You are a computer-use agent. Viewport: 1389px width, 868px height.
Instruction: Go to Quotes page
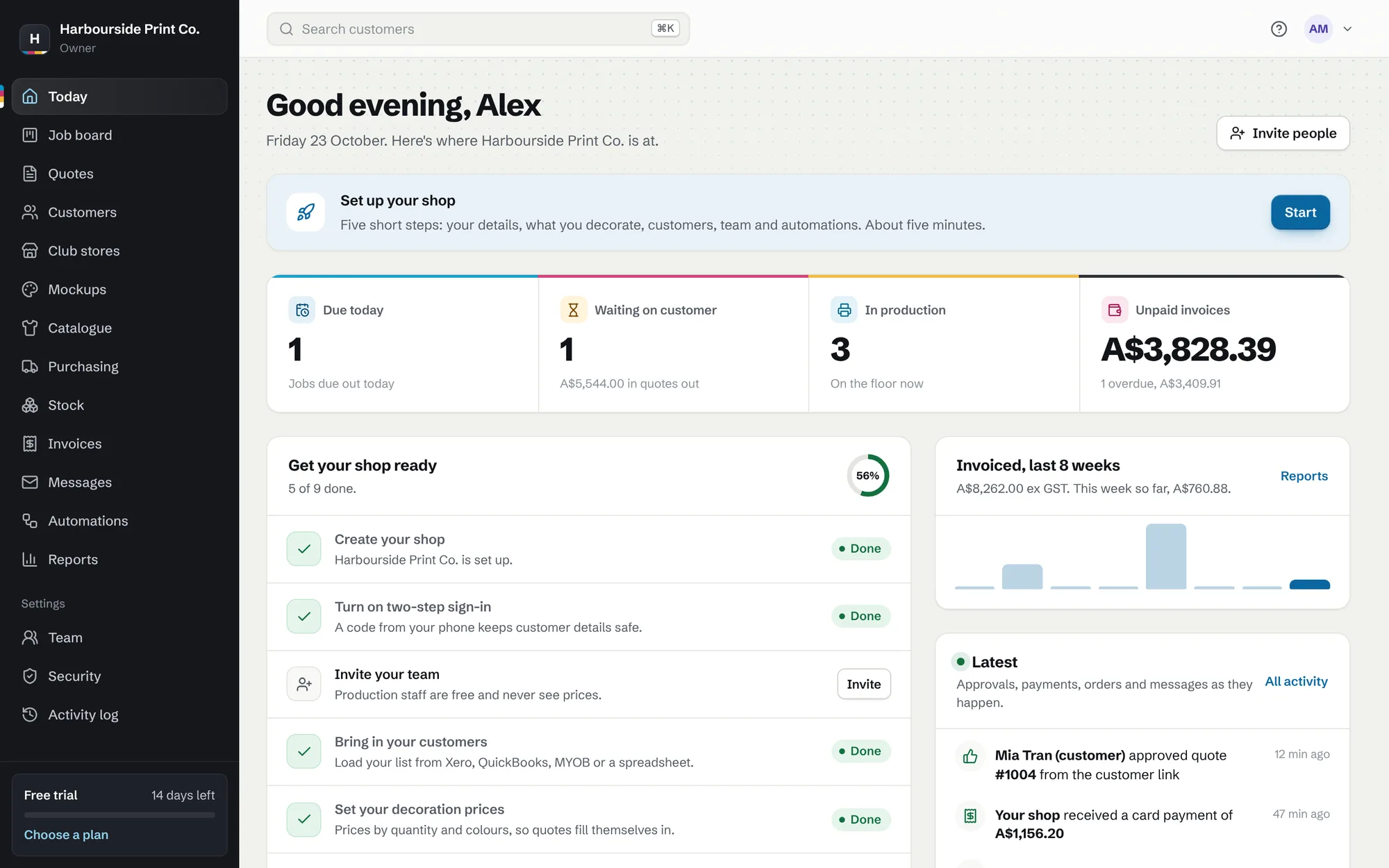(119, 174)
